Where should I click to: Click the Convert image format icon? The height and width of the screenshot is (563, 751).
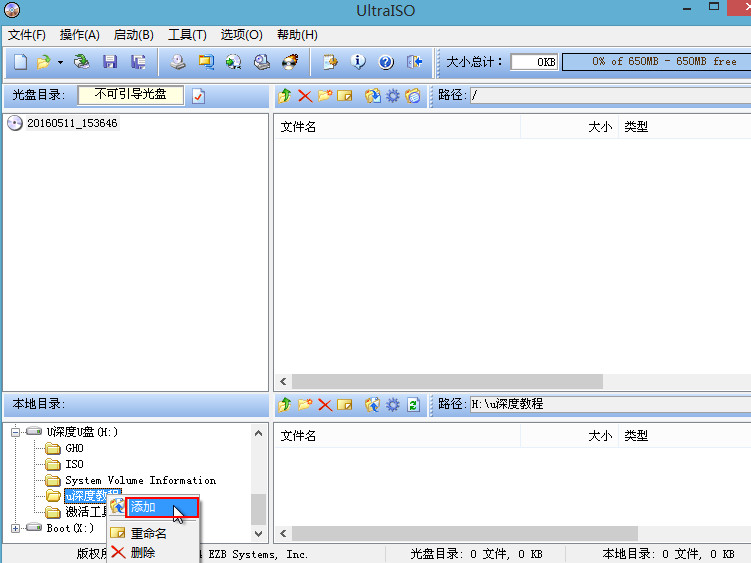pos(206,62)
